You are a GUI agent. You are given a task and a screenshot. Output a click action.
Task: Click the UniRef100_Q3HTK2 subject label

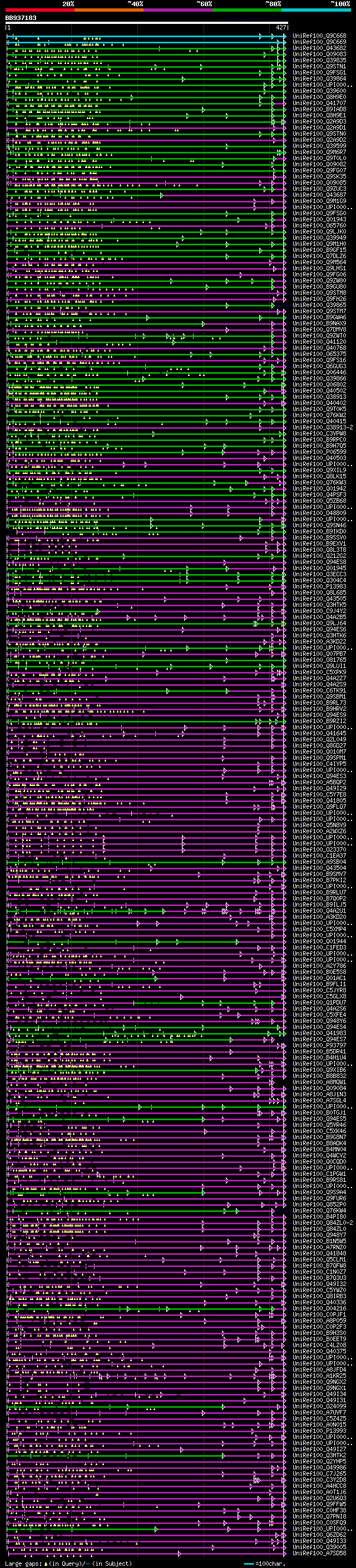point(319,1456)
